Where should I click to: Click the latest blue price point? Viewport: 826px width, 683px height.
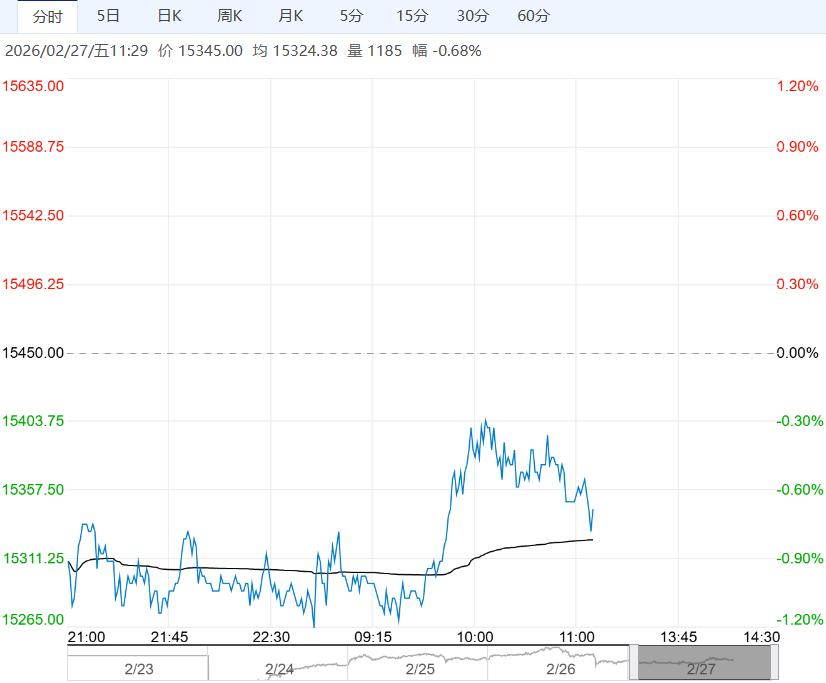593,510
